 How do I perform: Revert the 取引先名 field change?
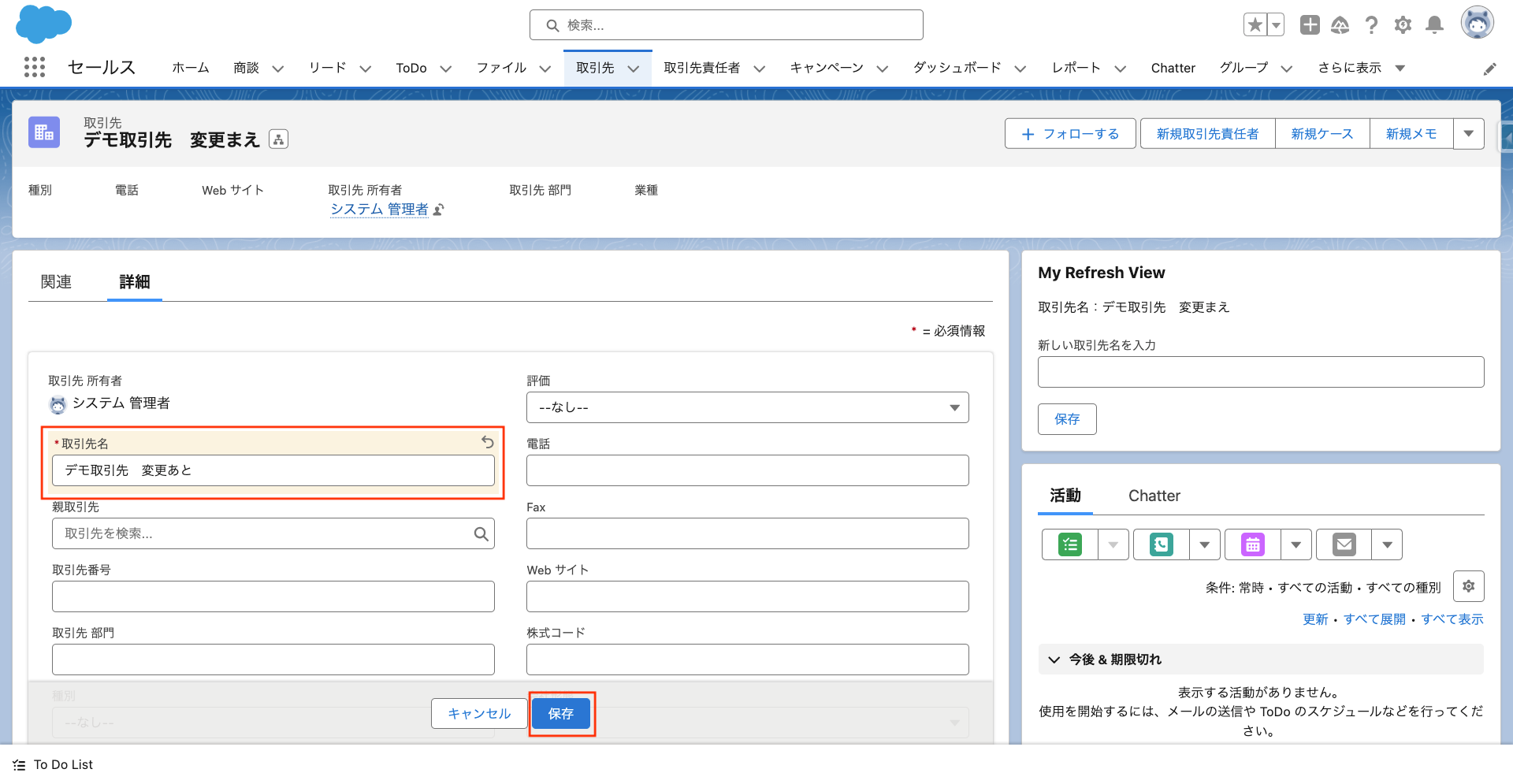tap(487, 443)
